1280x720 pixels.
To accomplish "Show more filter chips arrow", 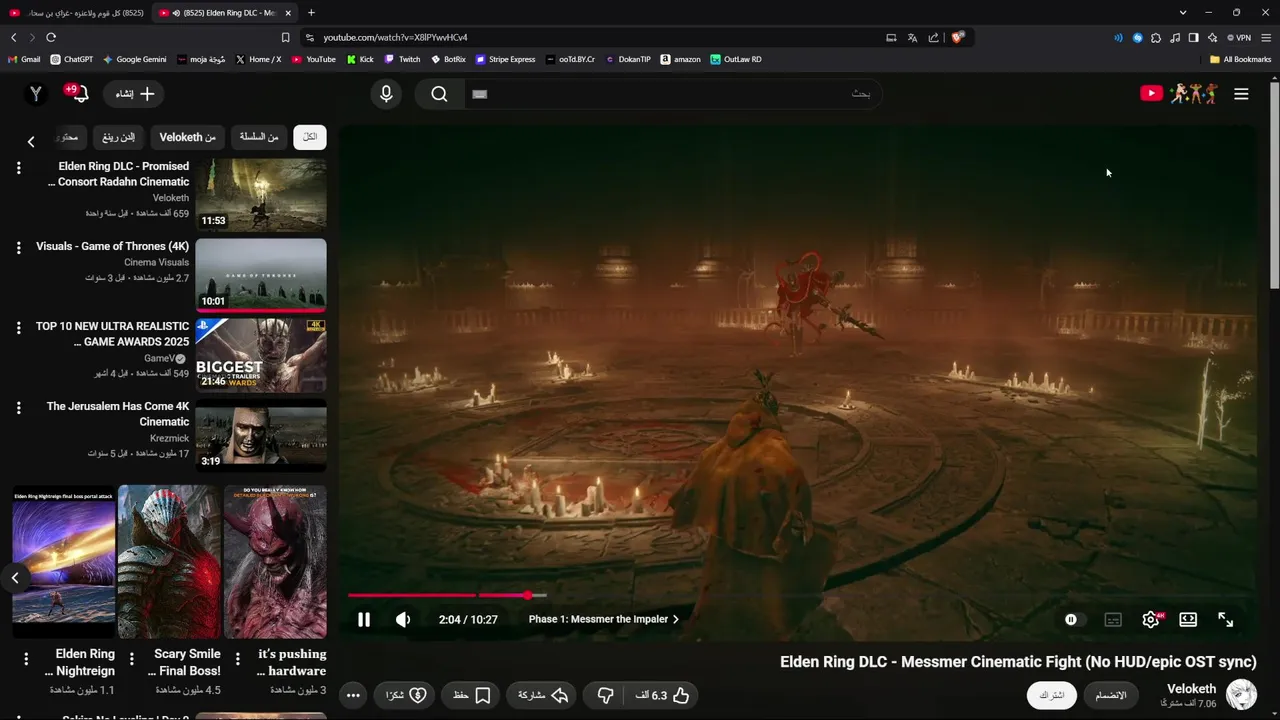I will [31, 141].
